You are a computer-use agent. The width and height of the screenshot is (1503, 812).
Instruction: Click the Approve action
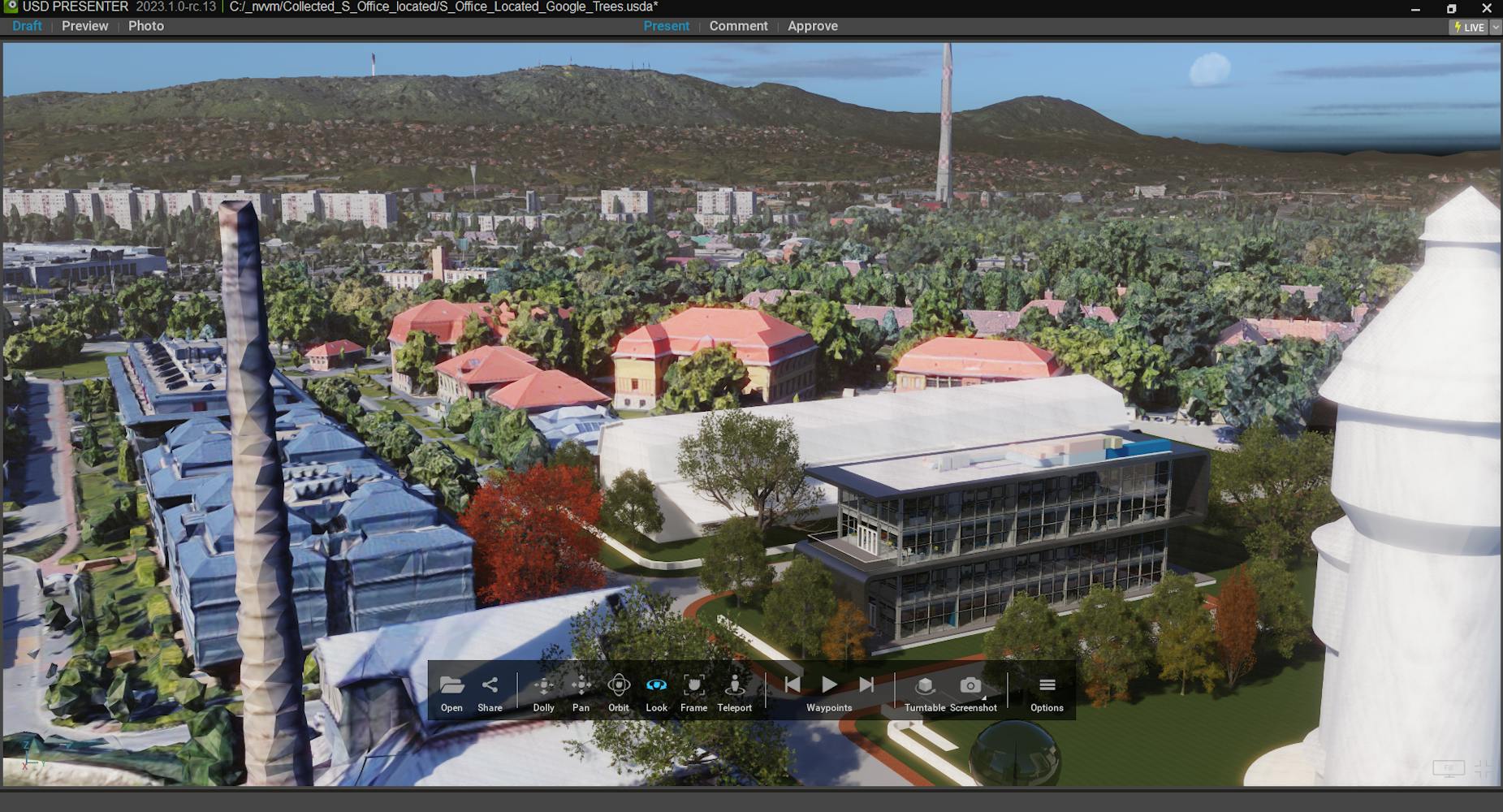coord(812,25)
